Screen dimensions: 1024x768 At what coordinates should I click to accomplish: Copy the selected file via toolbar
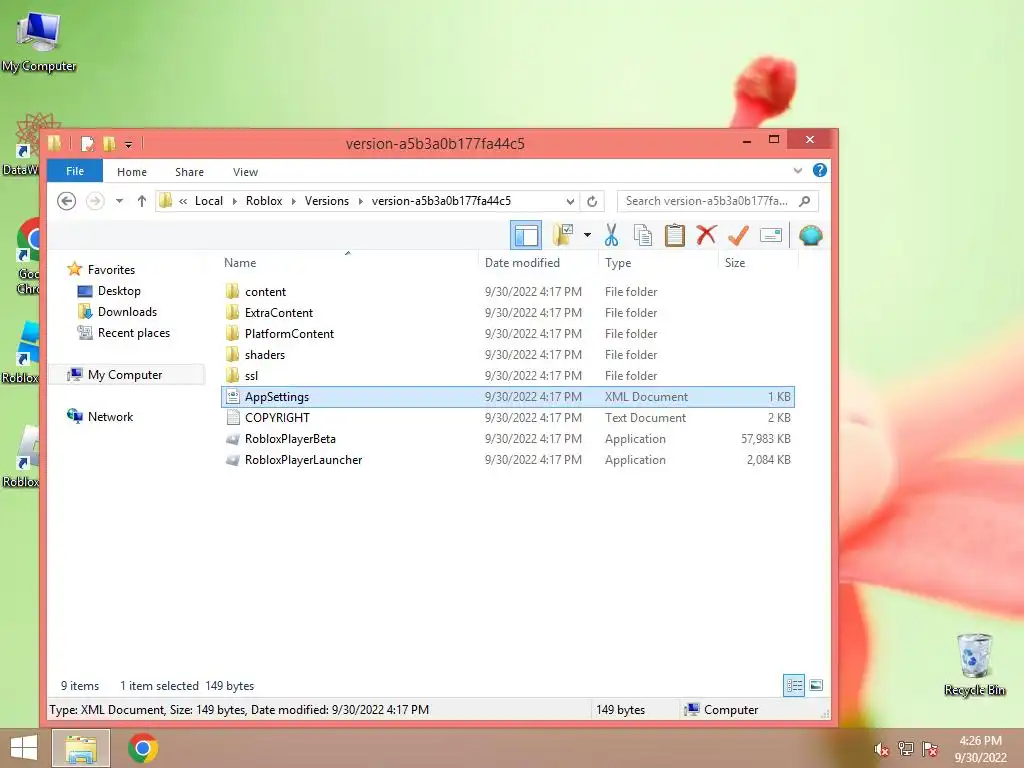643,235
